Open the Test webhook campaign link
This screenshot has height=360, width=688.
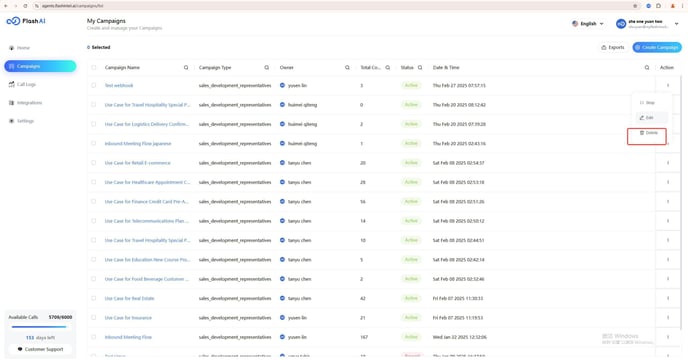[119, 86]
